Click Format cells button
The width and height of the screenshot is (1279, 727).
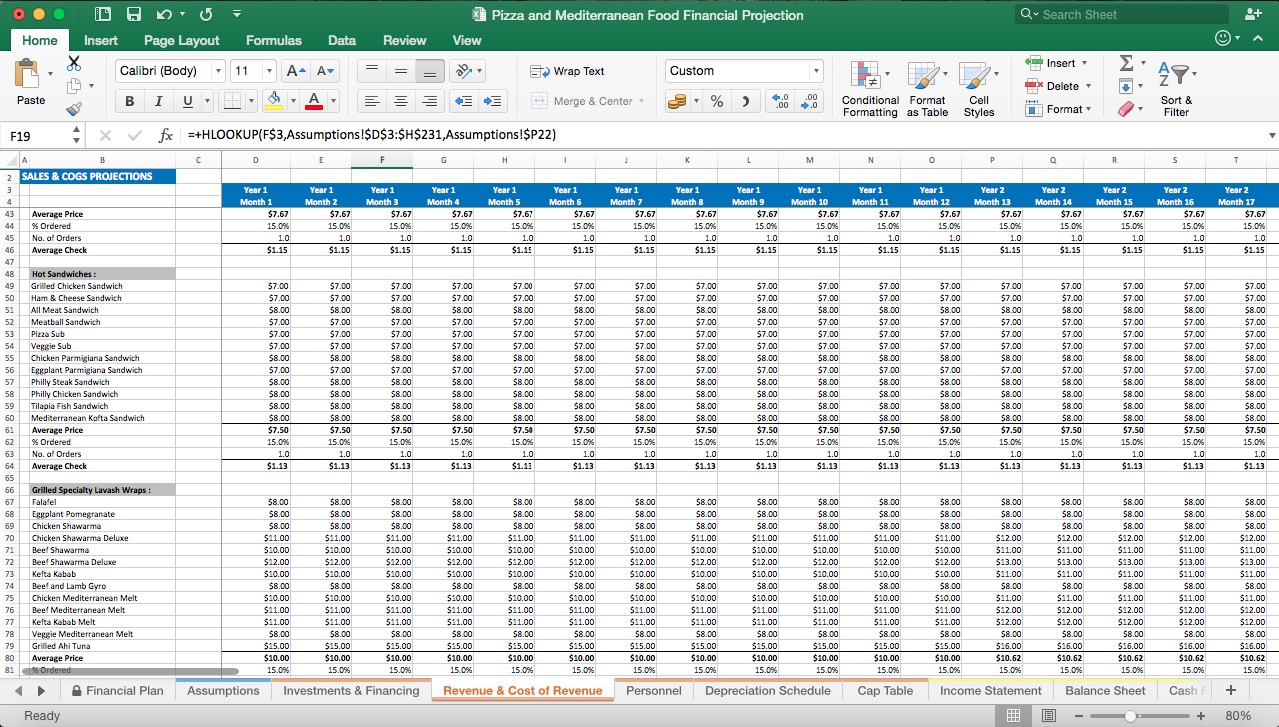(1059, 109)
